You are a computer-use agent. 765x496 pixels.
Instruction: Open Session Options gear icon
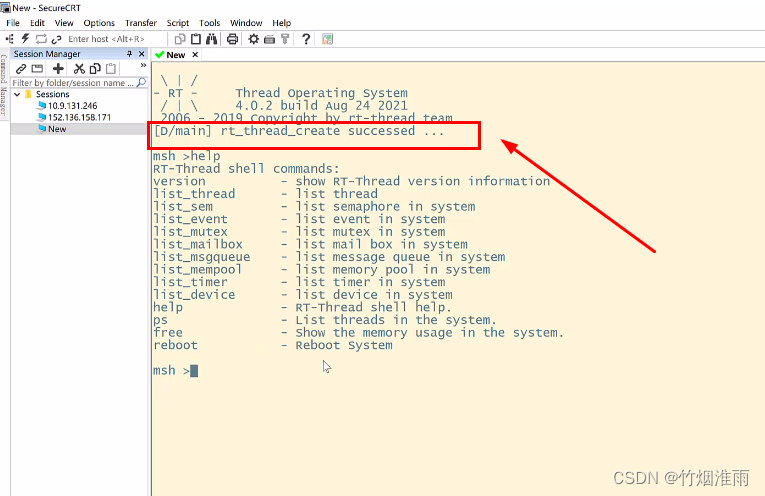[253, 39]
